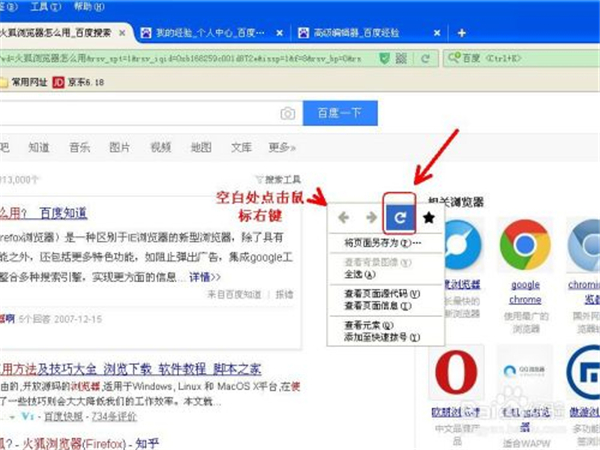Click the Opera browser thumbnail
Viewport: 600px width, 450px height.
(x=456, y=372)
